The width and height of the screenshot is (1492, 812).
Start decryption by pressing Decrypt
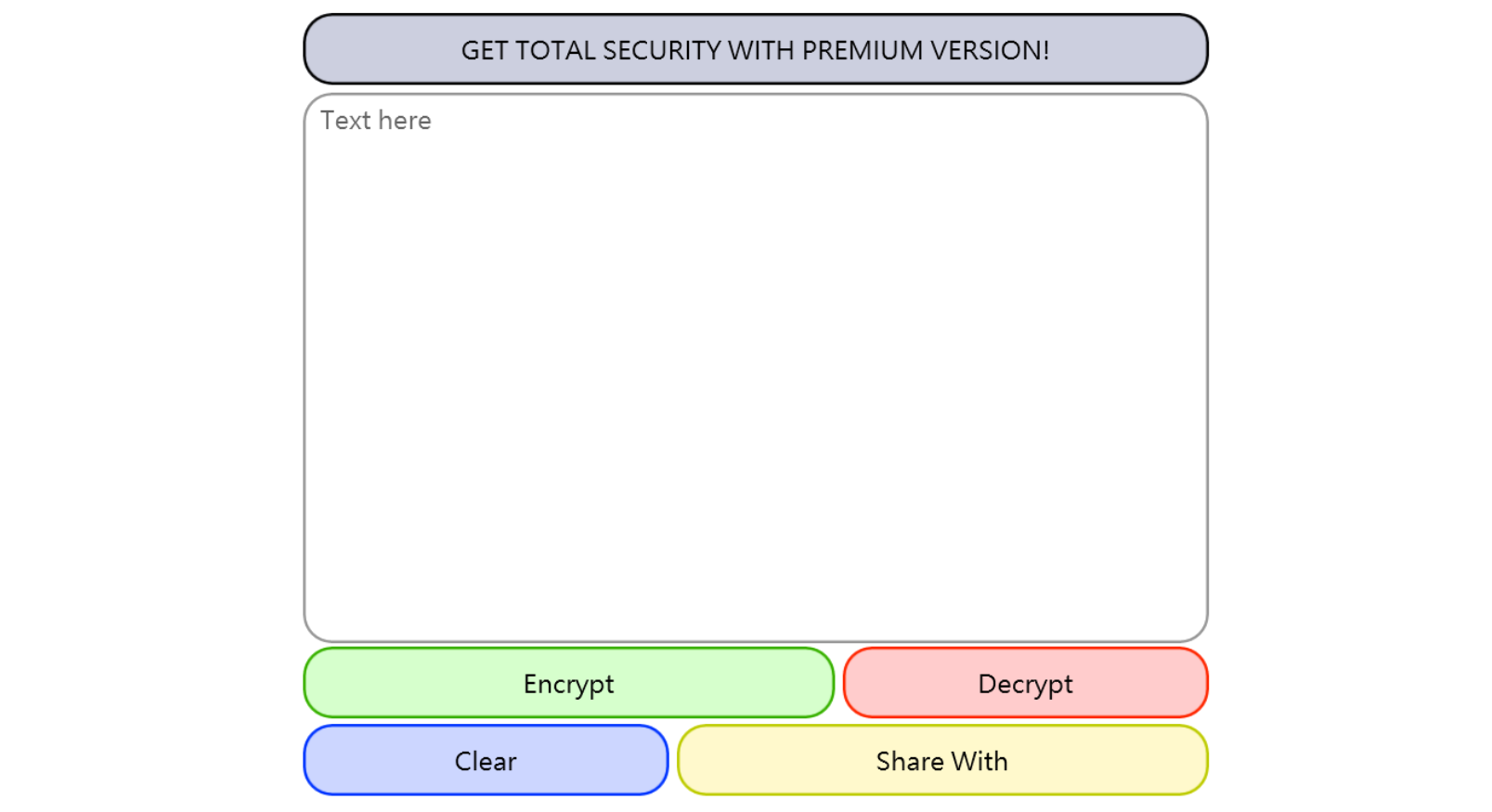1025,683
